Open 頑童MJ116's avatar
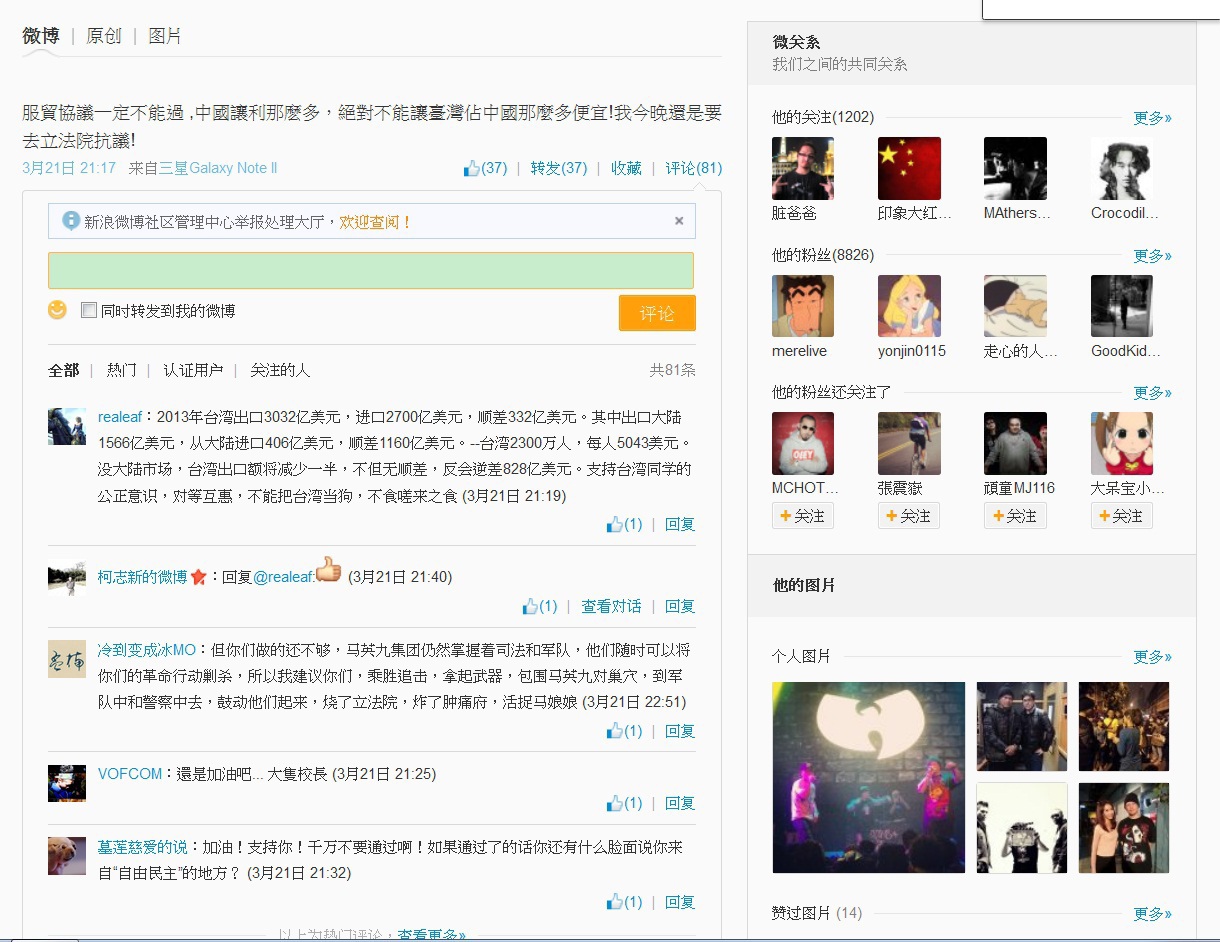Viewport: 1220px width, 942px height. (1015, 443)
